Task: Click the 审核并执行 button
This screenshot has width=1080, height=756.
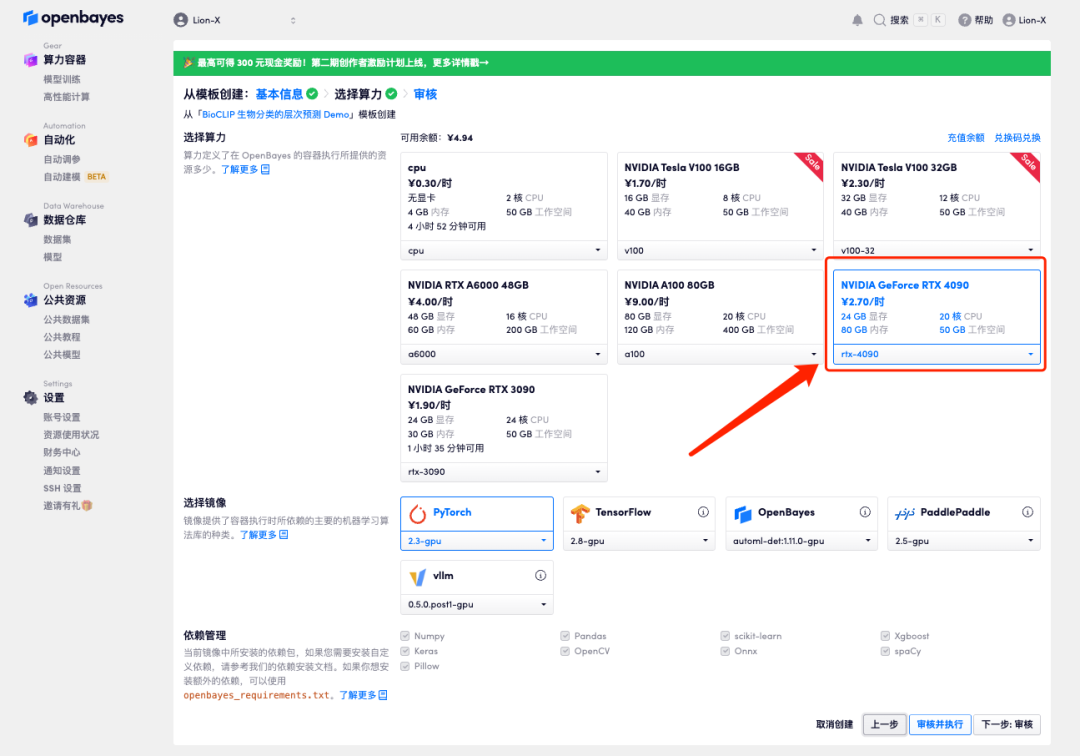Action: [940, 724]
